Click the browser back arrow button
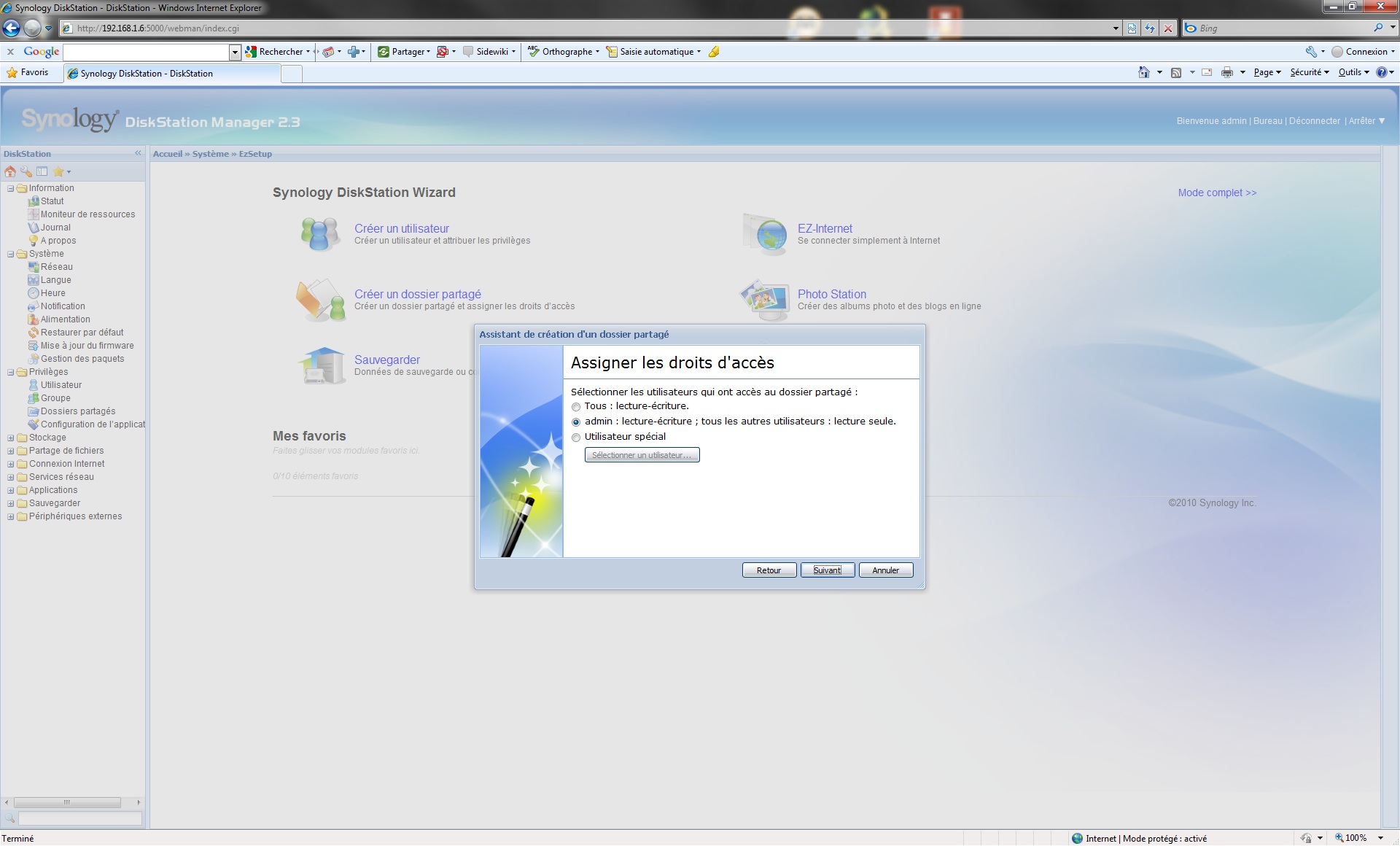Viewport: 1400px width, 846px height. click(12, 28)
